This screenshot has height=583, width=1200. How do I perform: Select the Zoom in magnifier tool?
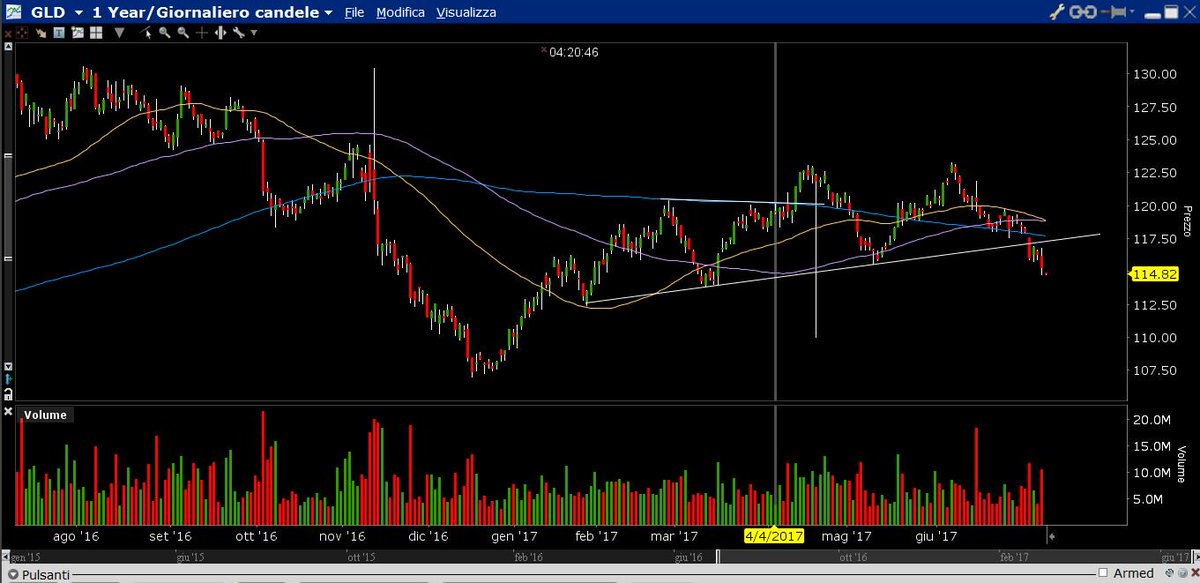coord(163,33)
